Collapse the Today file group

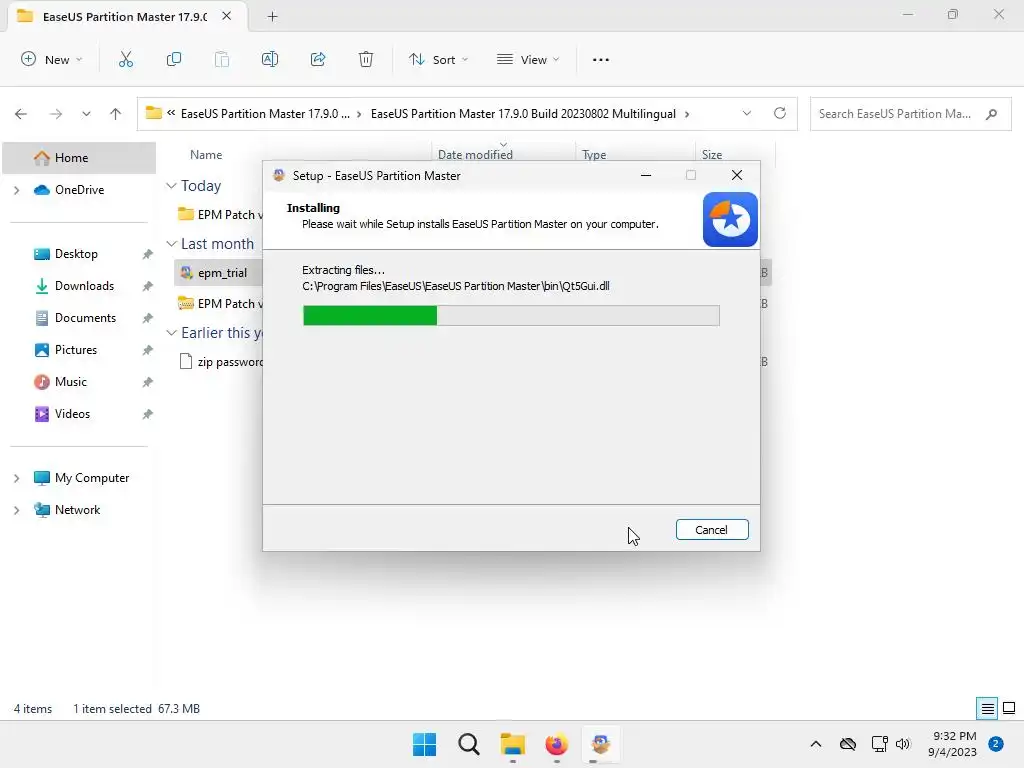pos(171,186)
